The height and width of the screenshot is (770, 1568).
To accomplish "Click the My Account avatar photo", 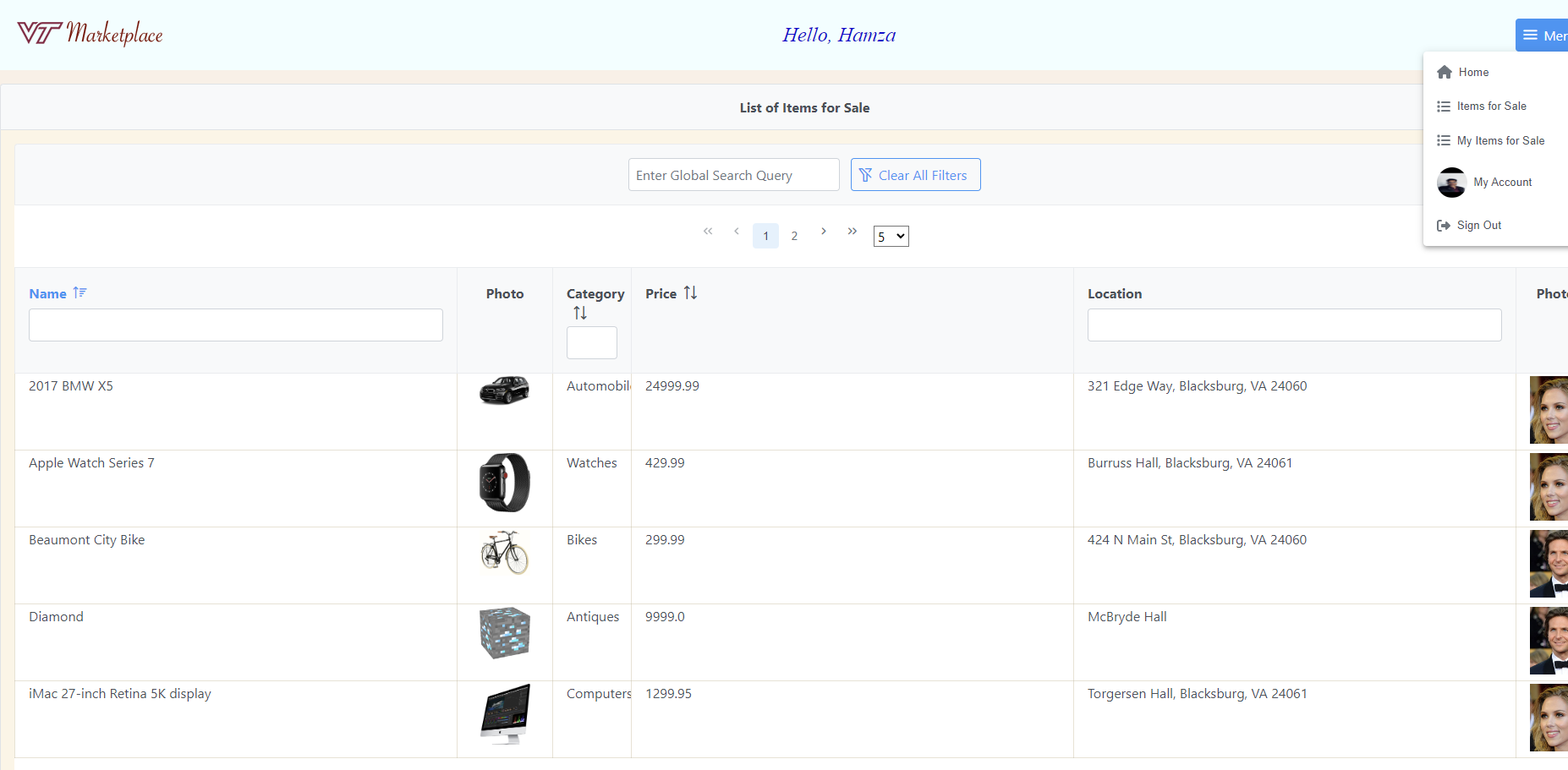I will click(x=1452, y=183).
